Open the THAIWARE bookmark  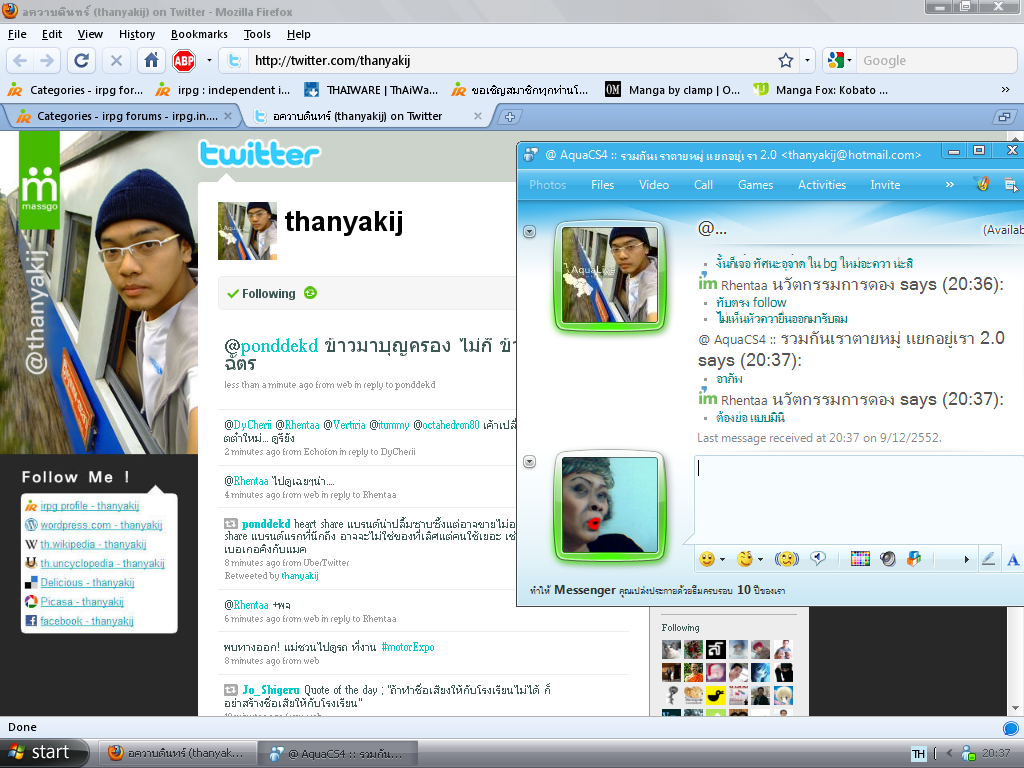(371, 89)
